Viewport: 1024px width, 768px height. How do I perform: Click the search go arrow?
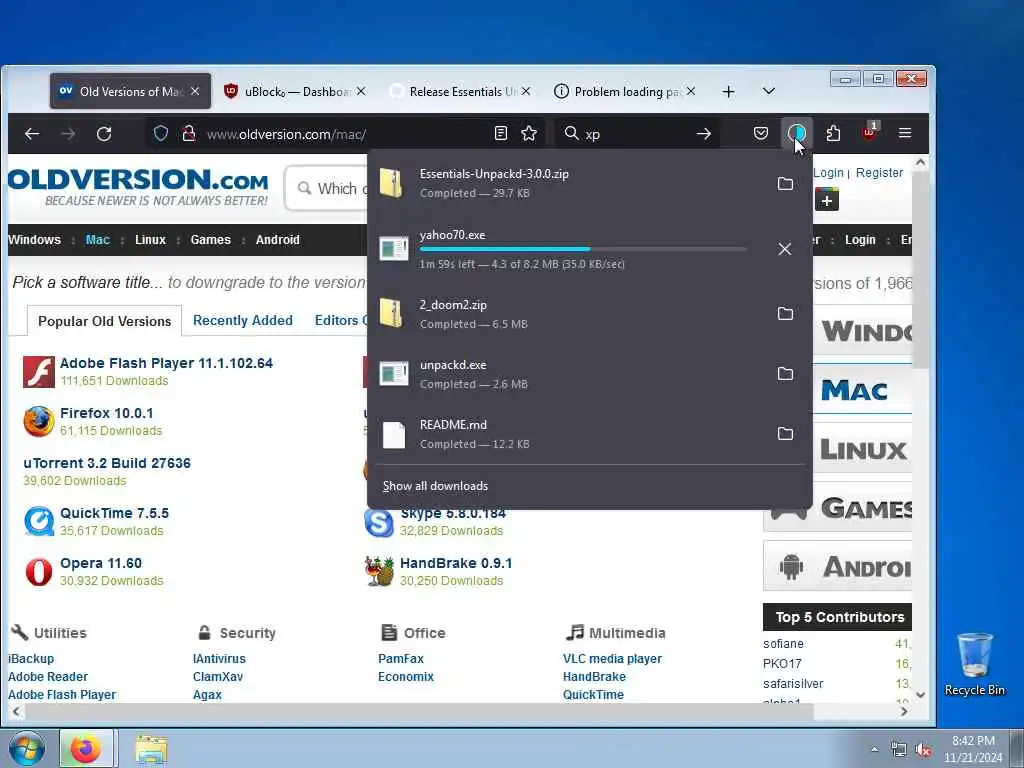click(703, 134)
